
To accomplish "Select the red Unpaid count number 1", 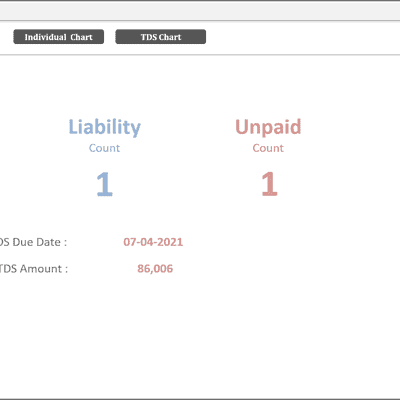I will [269, 184].
